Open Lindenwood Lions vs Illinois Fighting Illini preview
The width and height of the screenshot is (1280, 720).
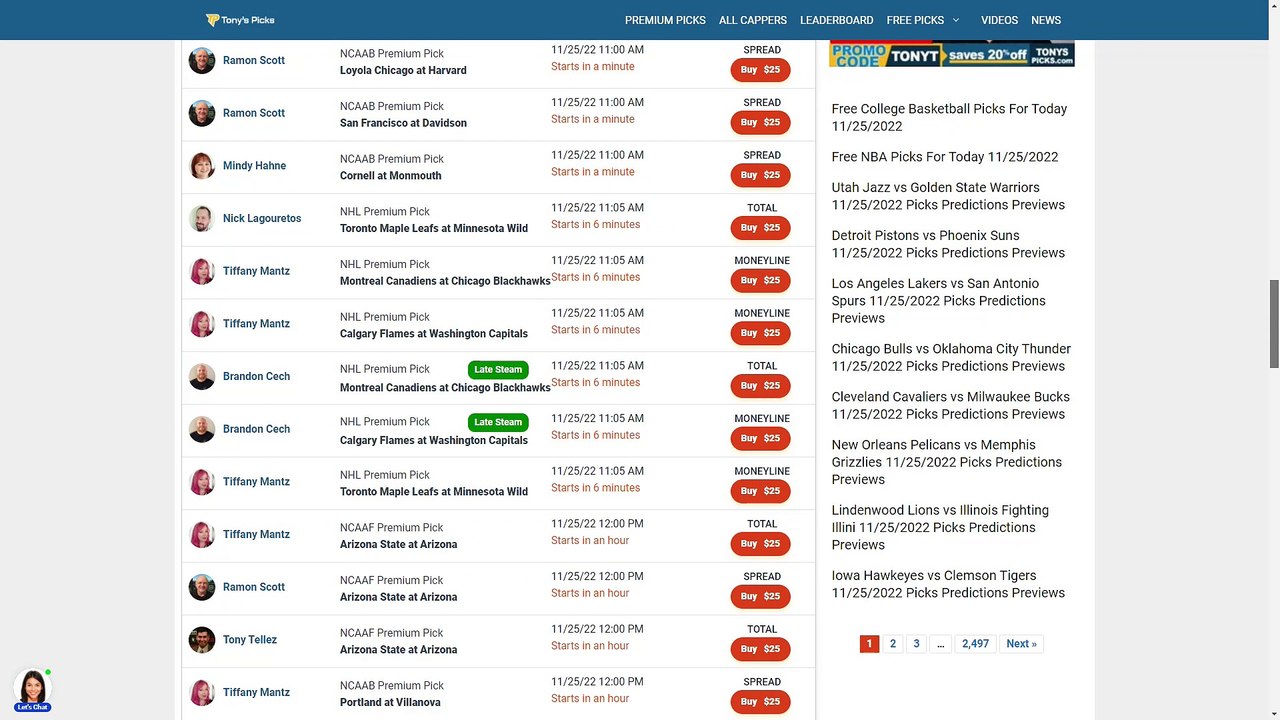[940, 527]
